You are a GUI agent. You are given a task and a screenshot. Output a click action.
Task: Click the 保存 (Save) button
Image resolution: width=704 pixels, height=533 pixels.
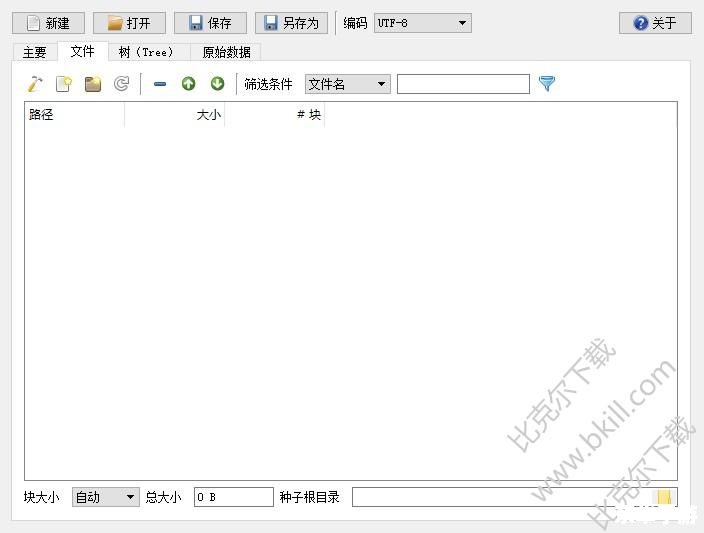(x=211, y=23)
